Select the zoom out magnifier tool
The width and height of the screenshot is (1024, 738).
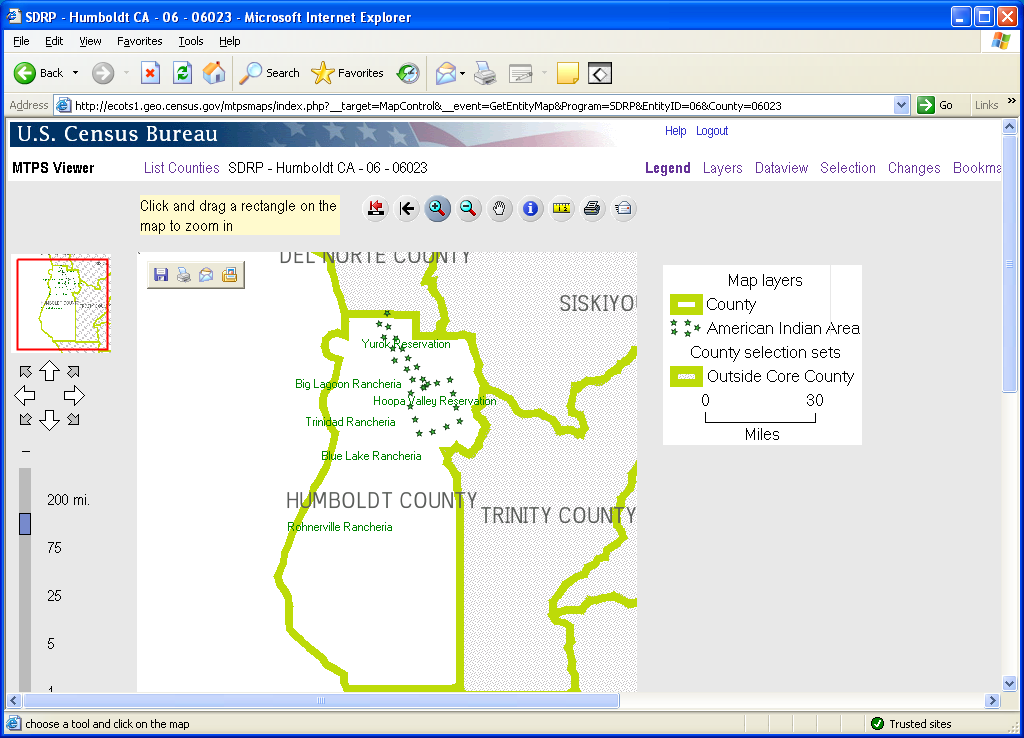pos(468,209)
